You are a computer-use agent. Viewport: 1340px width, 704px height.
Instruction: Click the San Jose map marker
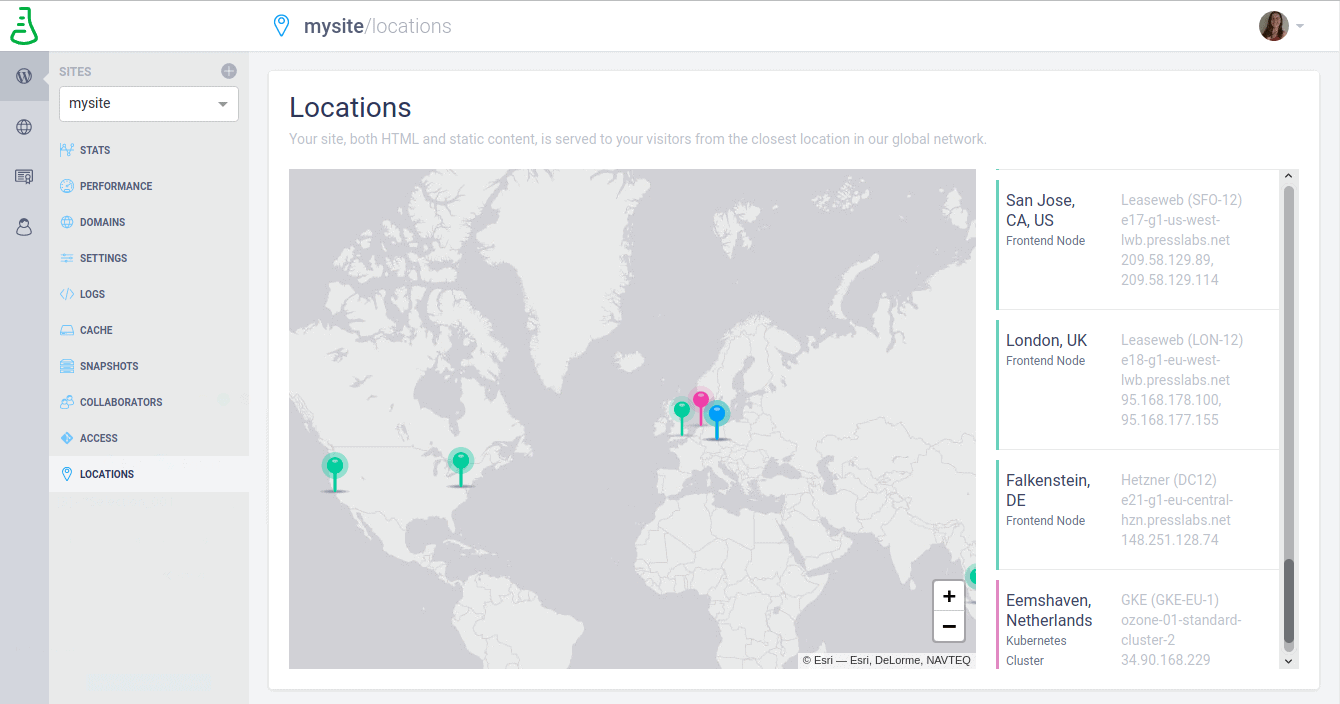[x=335, y=466]
